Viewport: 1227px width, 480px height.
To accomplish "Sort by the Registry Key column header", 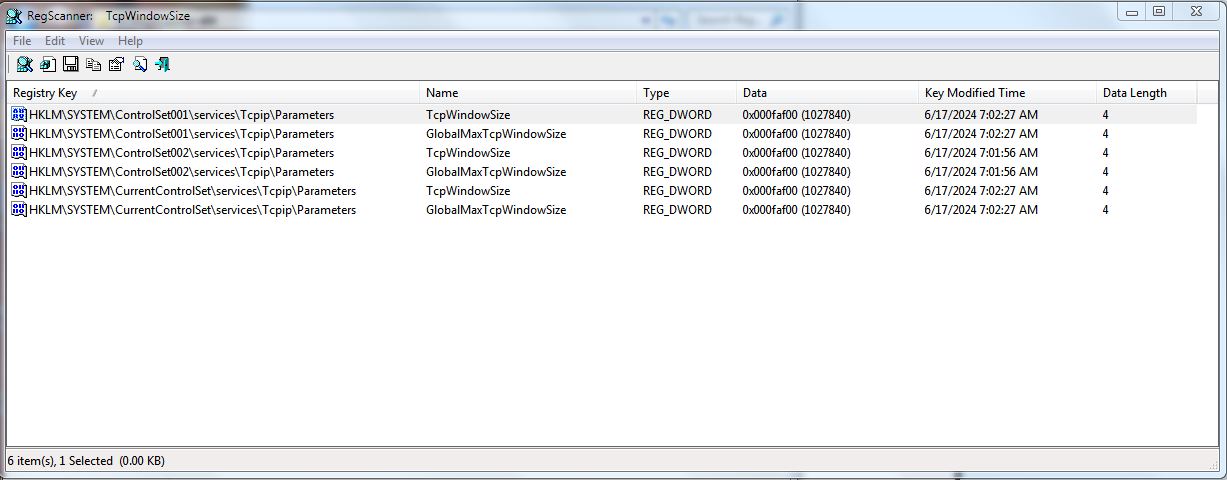I will 45,93.
